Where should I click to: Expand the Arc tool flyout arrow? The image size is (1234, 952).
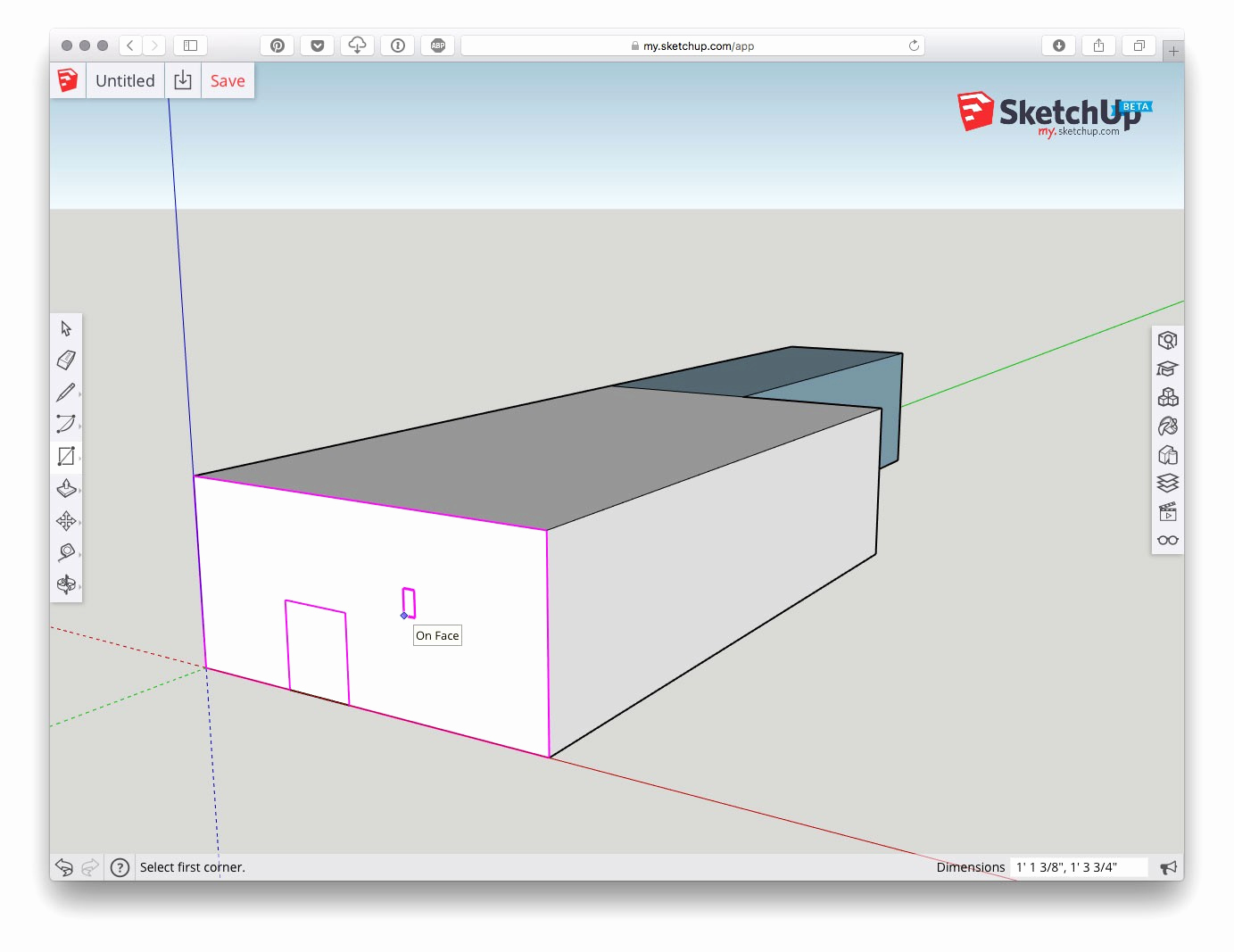coord(79,426)
